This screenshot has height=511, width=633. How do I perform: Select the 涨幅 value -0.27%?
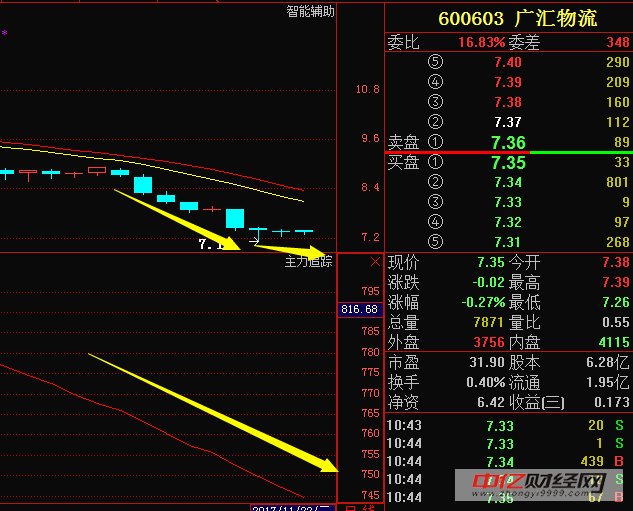483,302
